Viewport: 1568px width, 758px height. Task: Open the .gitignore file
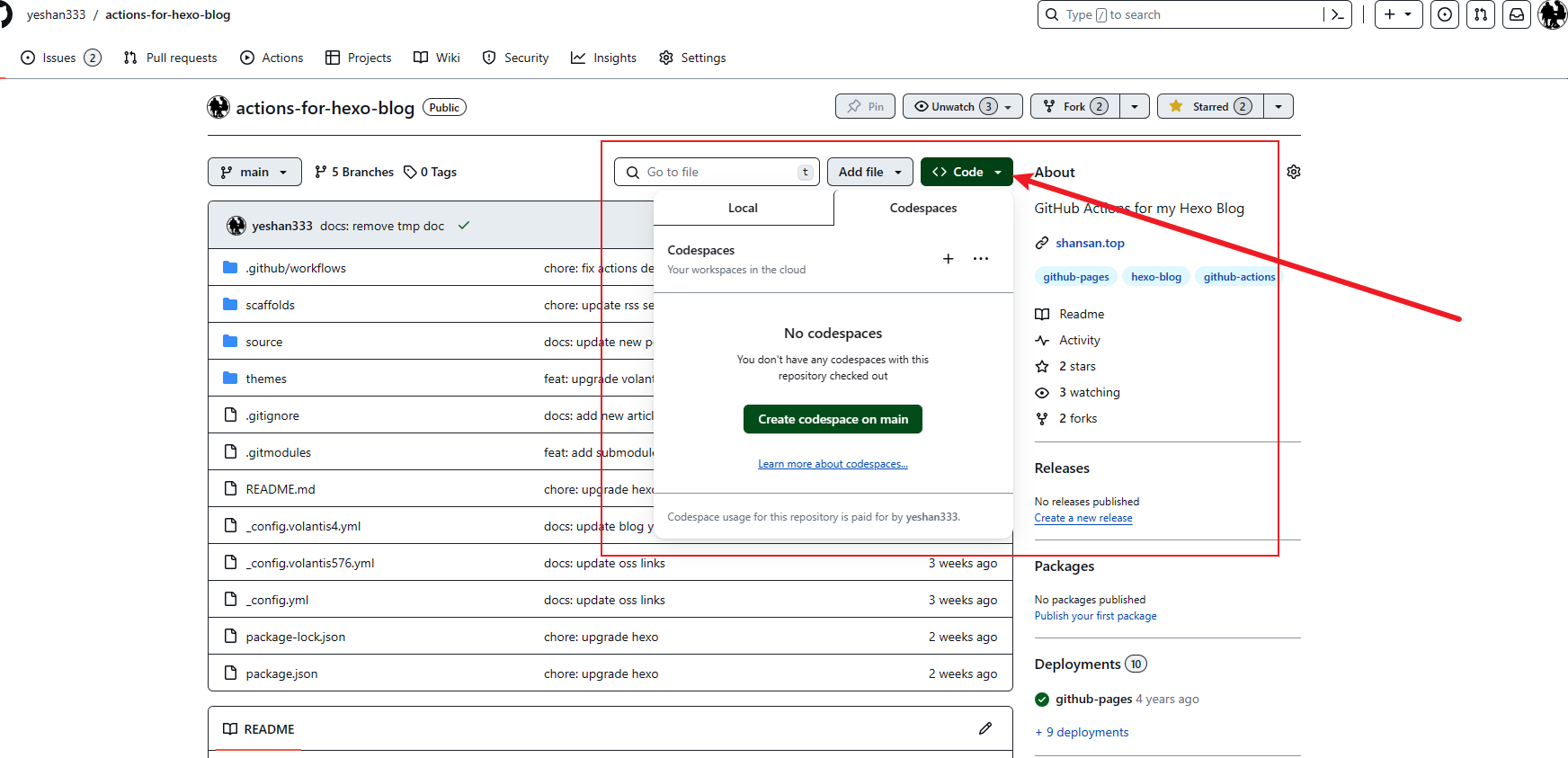click(x=272, y=415)
